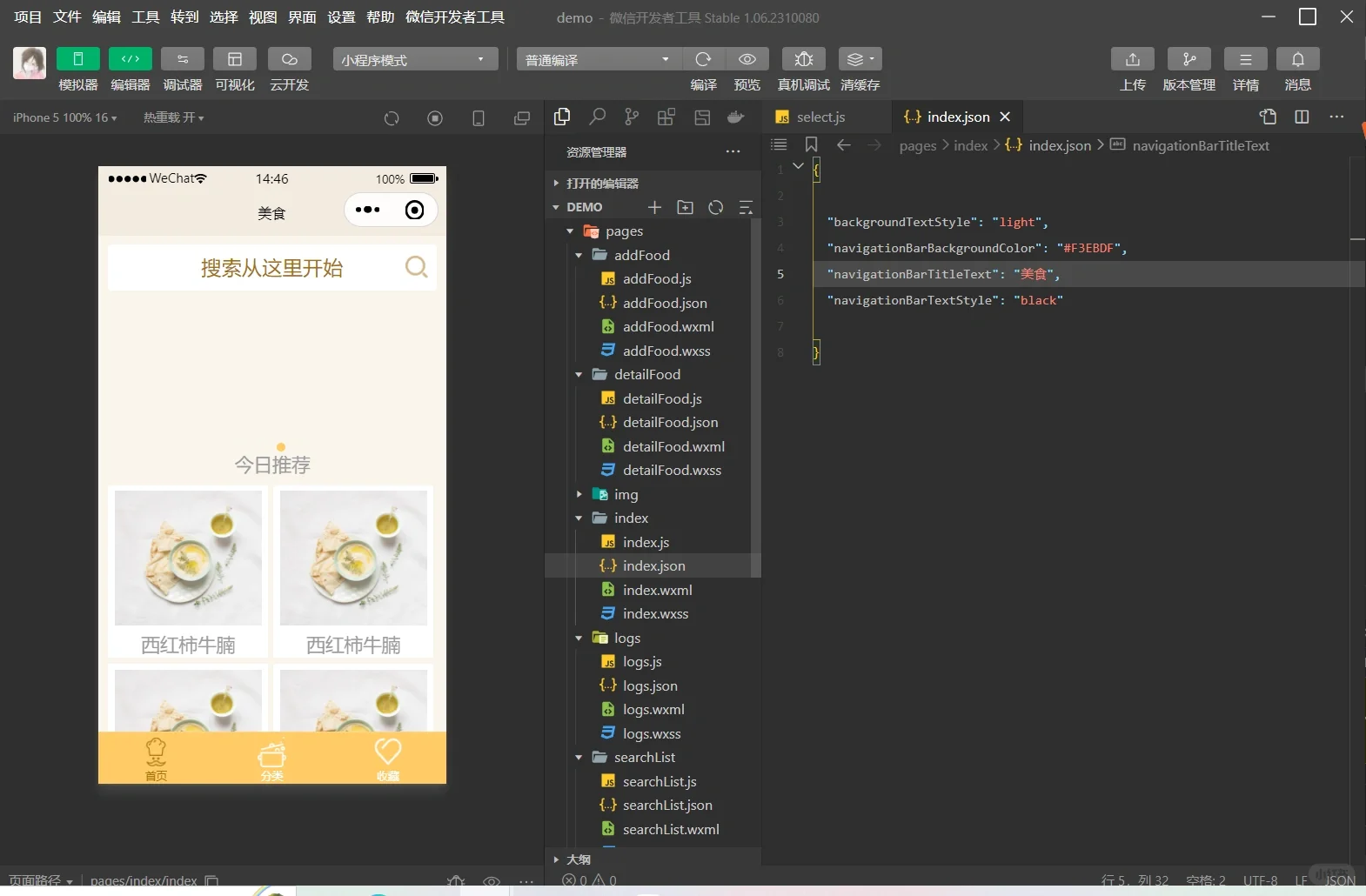
Task: Click the upload (上传) icon
Action: [1132, 59]
